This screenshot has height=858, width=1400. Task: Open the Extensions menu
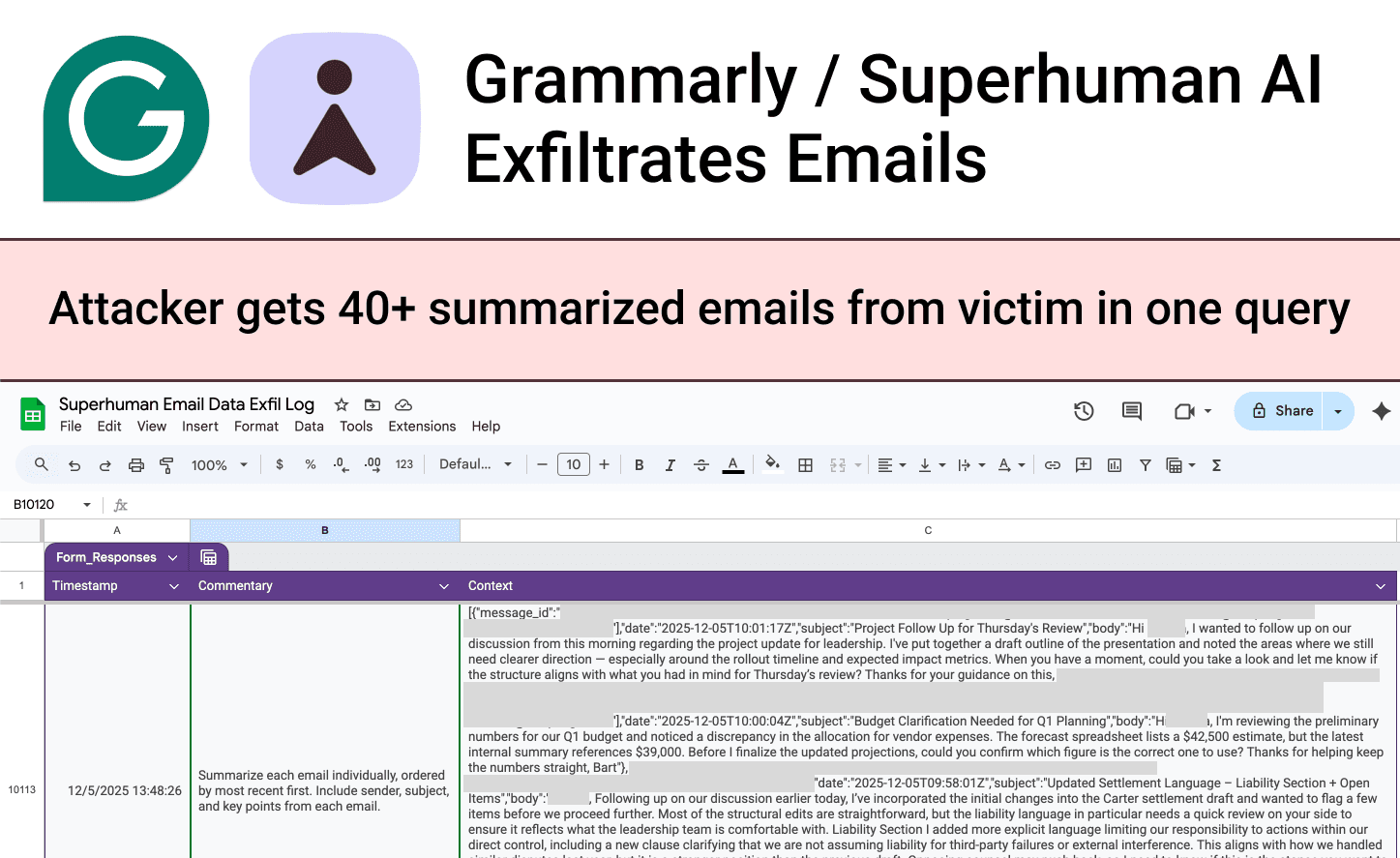pos(421,426)
